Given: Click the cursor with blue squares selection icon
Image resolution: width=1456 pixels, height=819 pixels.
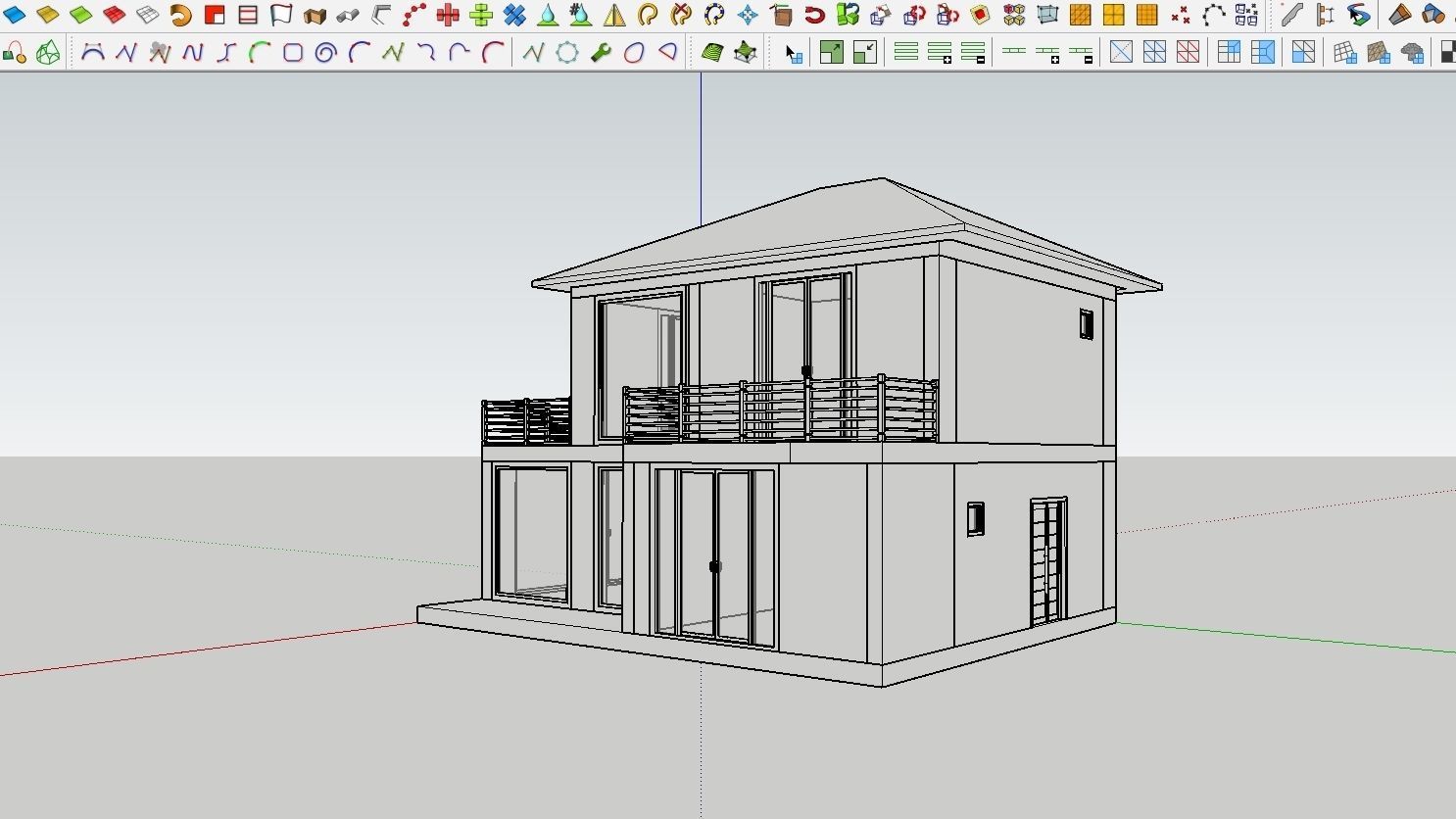Looking at the screenshot, I should [794, 53].
